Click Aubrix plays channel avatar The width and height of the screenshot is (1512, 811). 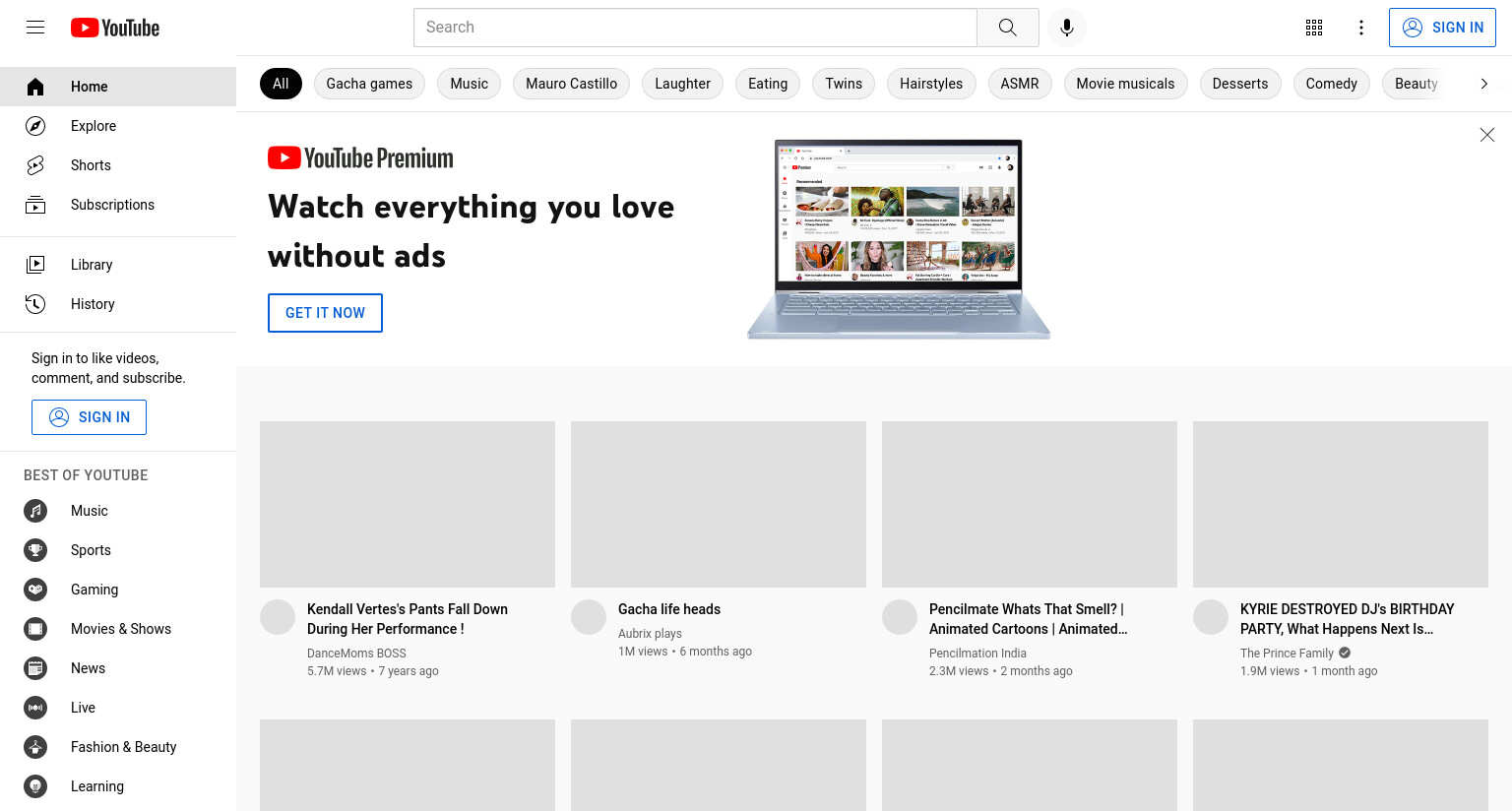coord(589,617)
